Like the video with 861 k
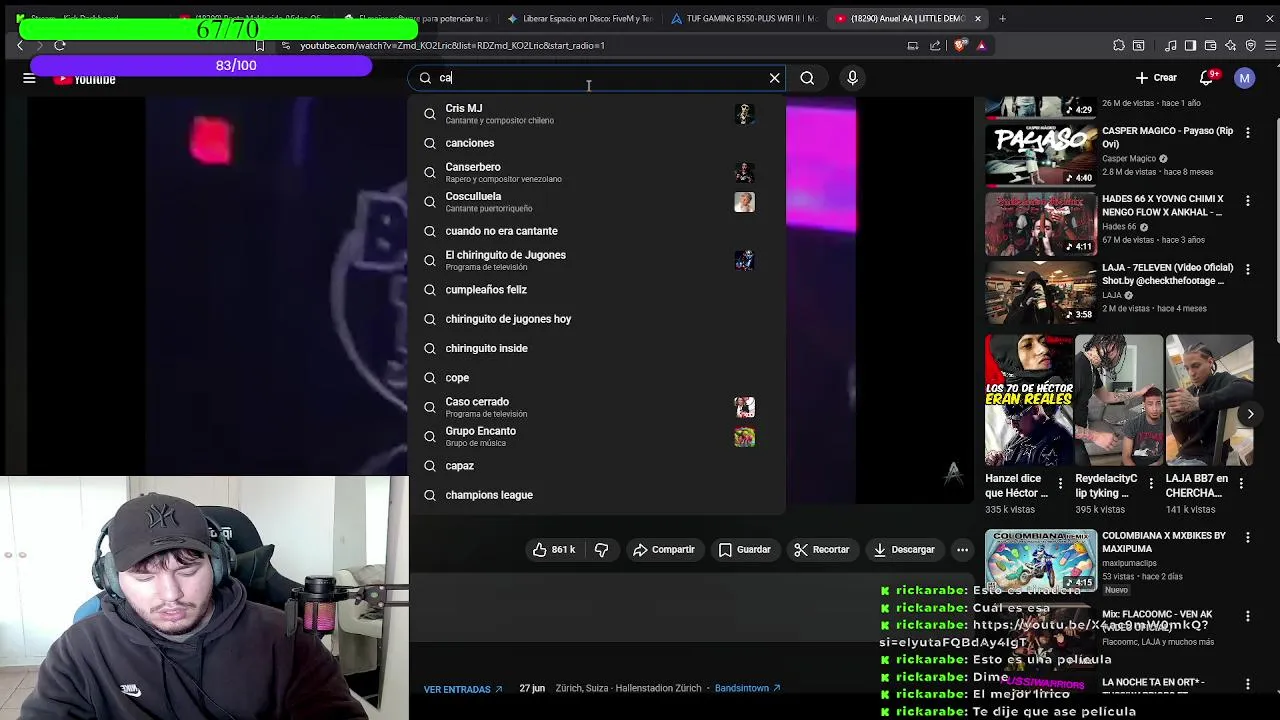1280x720 pixels. pyautogui.click(x=553, y=549)
